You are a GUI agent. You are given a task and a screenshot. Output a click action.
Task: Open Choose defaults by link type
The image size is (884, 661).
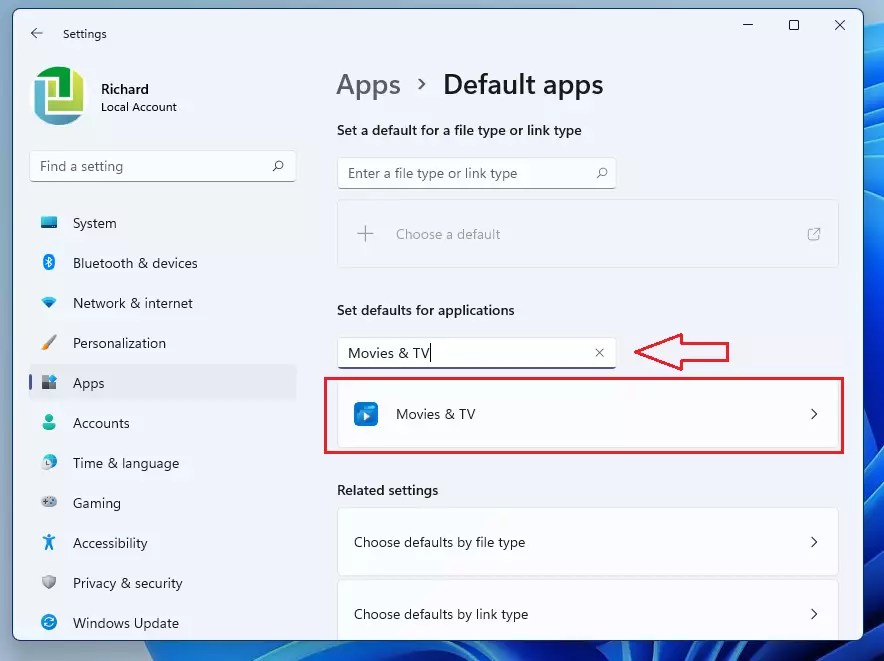587,612
